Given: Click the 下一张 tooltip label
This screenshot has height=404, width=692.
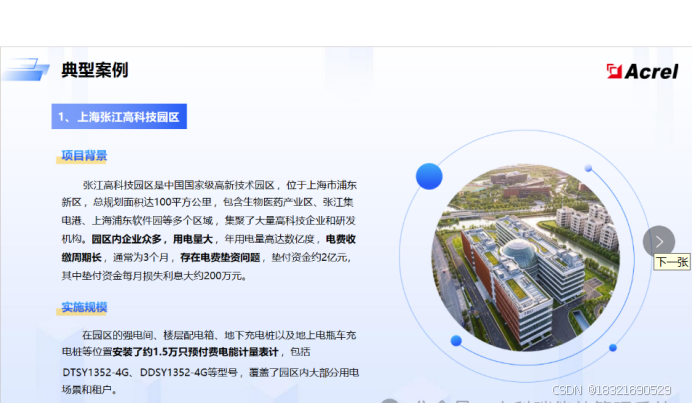Looking at the screenshot, I should coord(672,262).
